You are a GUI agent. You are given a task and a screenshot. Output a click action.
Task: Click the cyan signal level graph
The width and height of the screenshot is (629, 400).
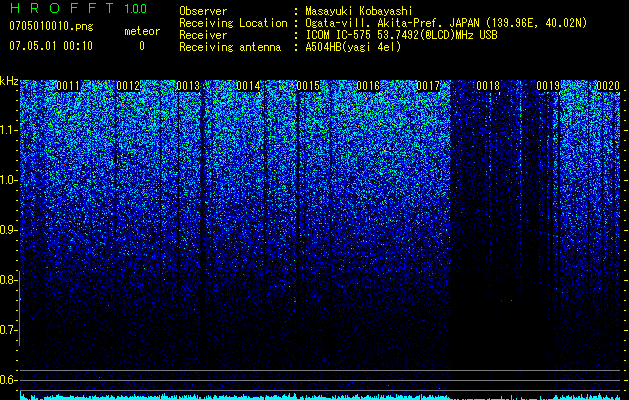[x=320, y=395]
